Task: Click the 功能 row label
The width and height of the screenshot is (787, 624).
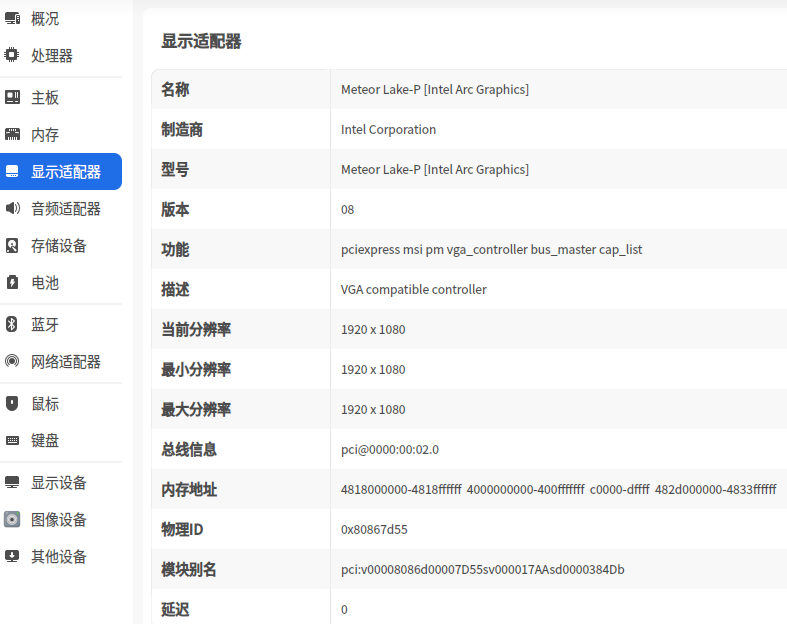Action: click(x=175, y=249)
